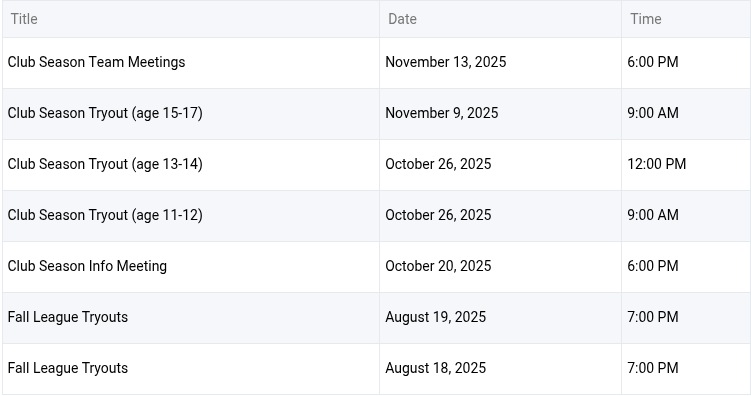Select Club Season Tryout (age 13-14) title
751x396 pixels.
105,164
